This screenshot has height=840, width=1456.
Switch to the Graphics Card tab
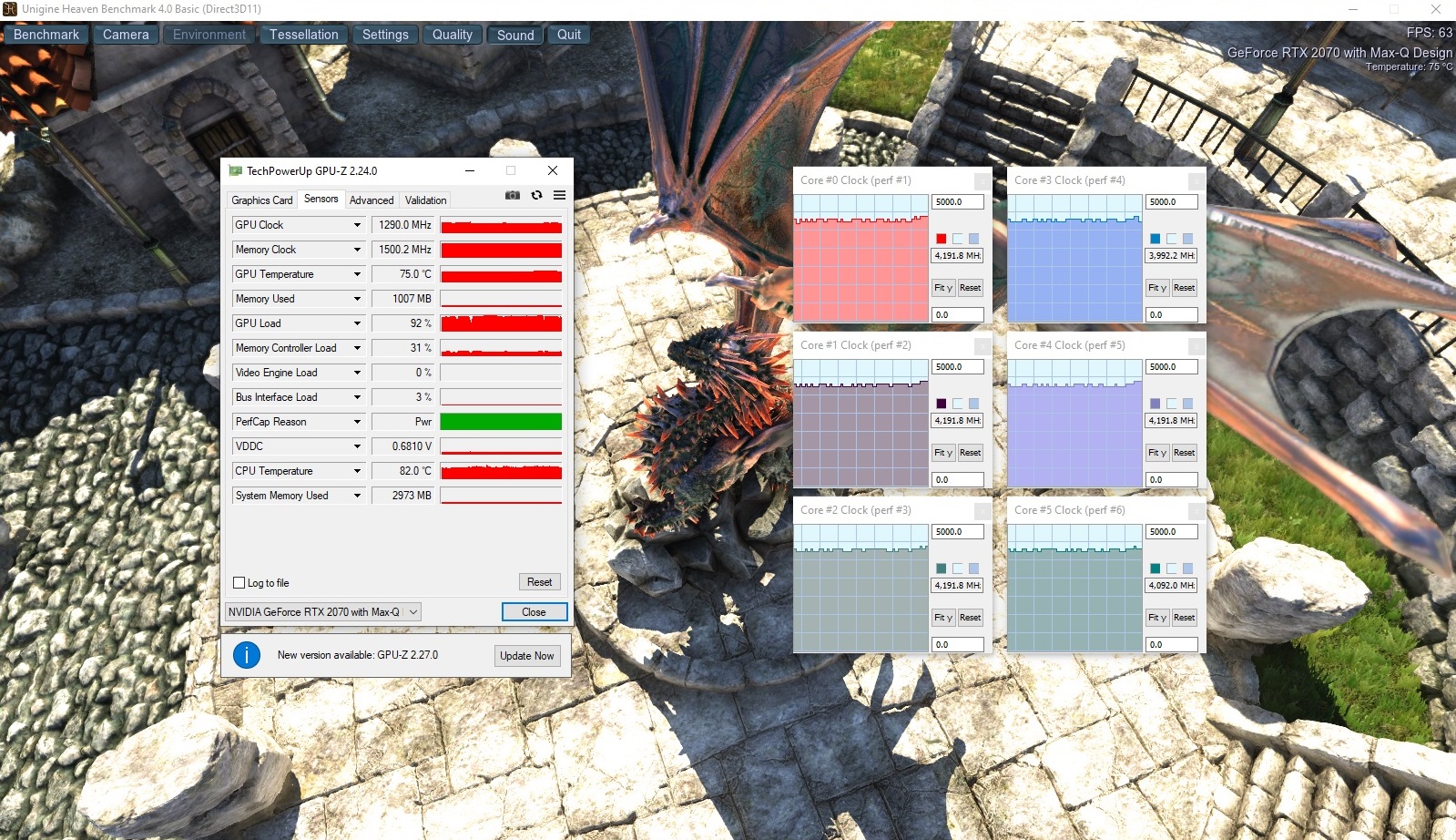tap(262, 200)
